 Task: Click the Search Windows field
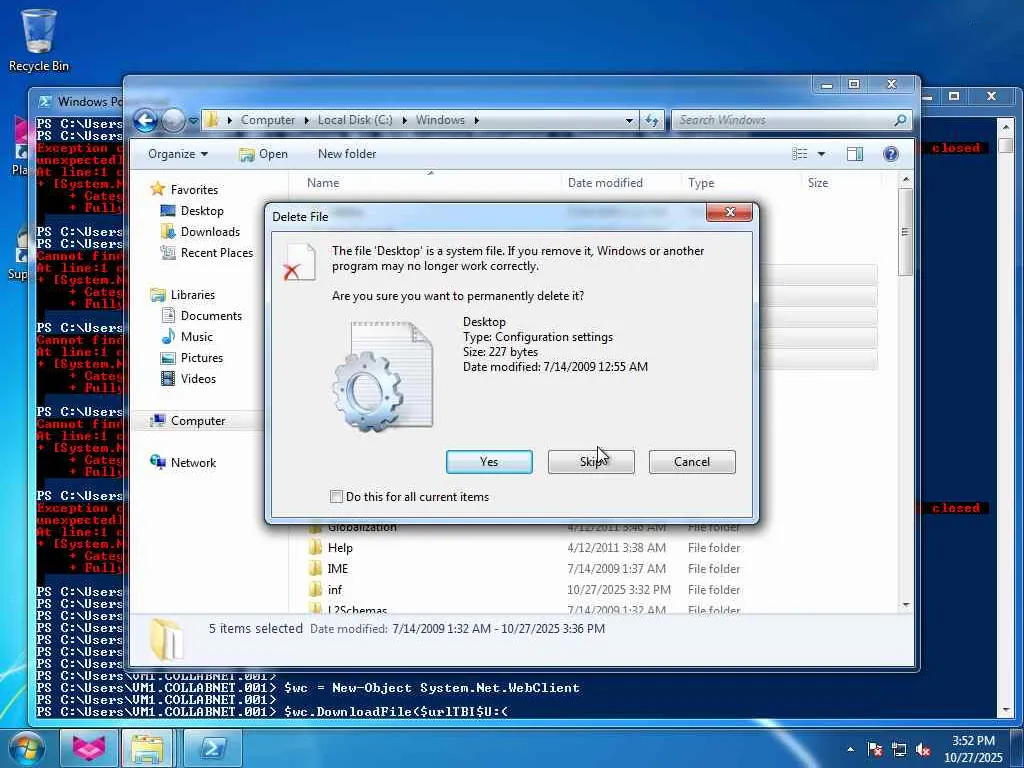(x=784, y=120)
